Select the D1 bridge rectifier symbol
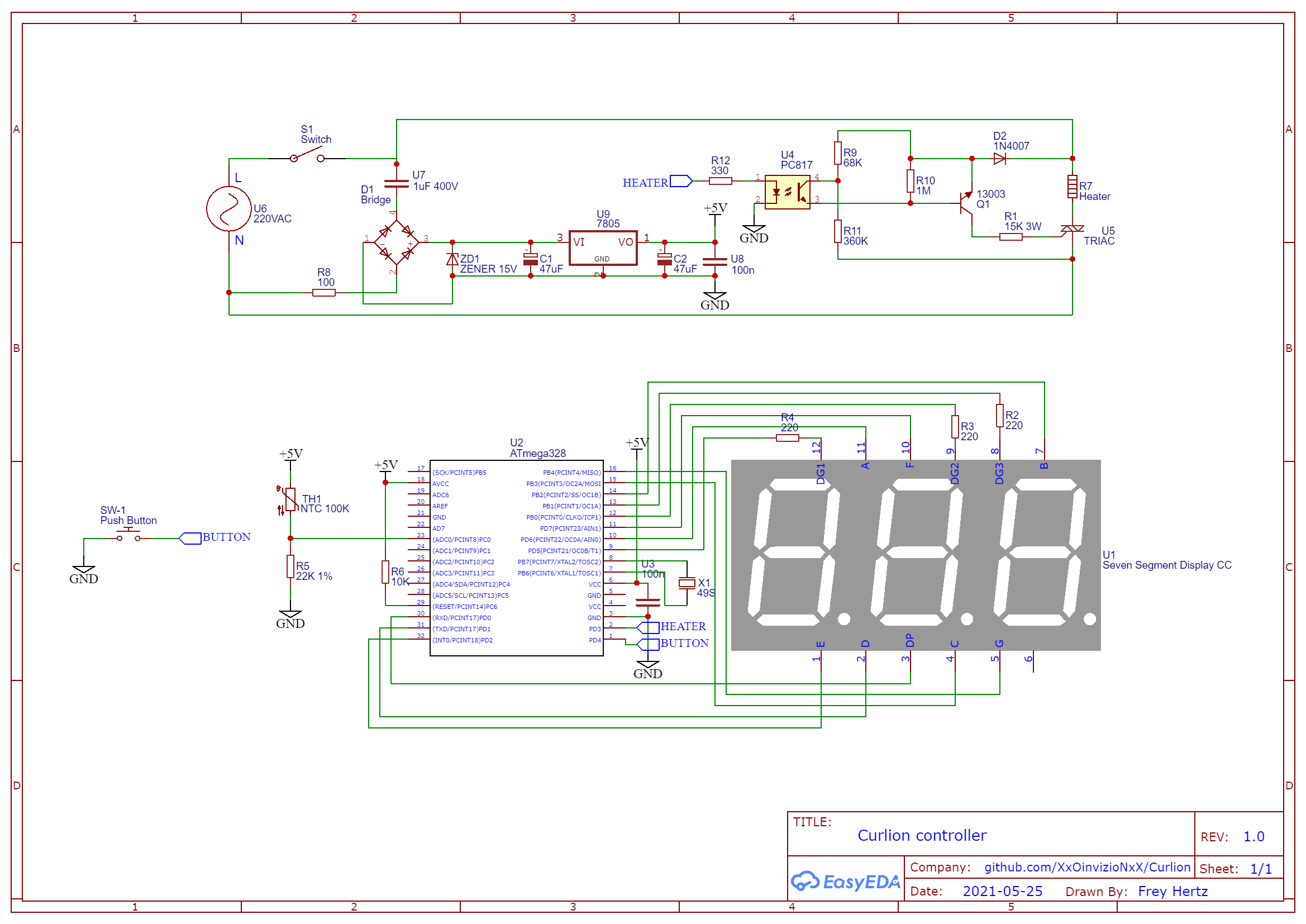This screenshot has height=924, width=1306. tap(397, 242)
